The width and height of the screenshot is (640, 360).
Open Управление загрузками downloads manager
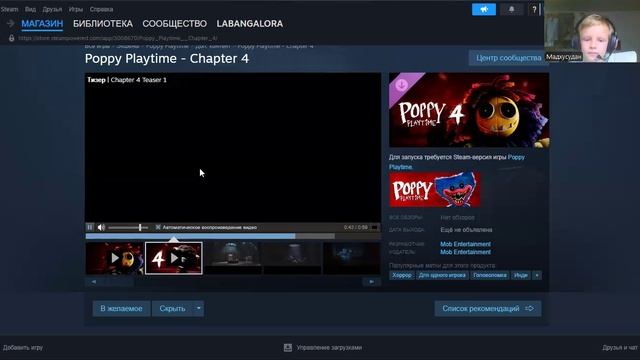[x=329, y=348]
